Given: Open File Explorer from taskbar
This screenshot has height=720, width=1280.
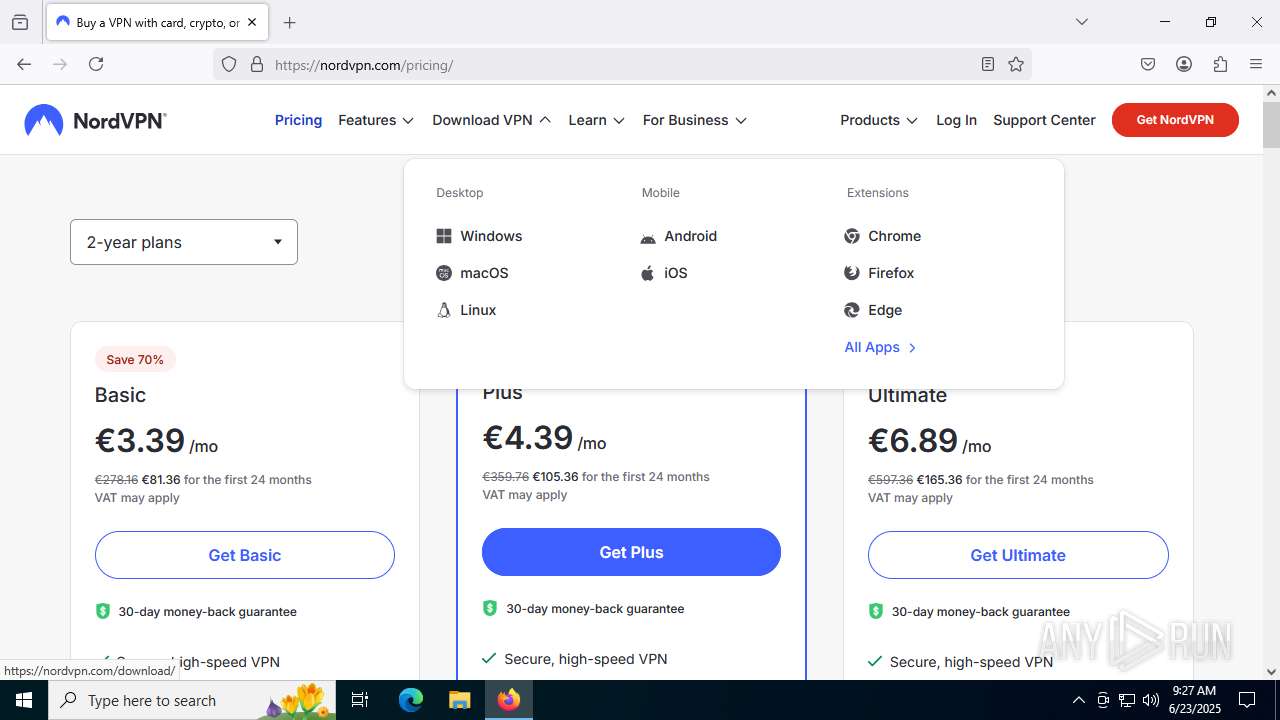Looking at the screenshot, I should click(x=459, y=700).
